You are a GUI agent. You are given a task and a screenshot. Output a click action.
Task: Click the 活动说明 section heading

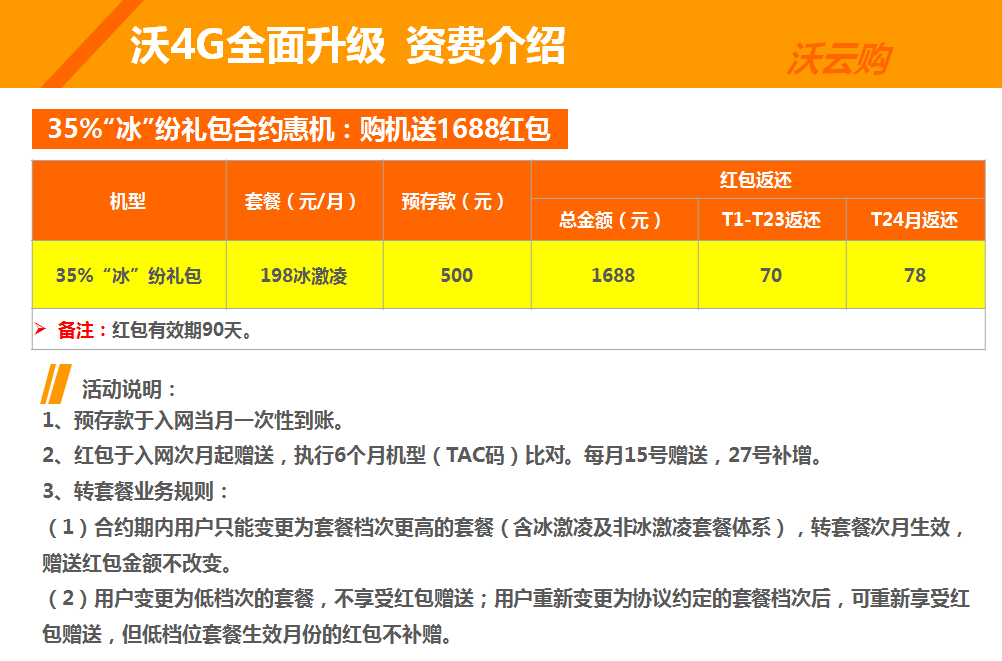click(128, 389)
